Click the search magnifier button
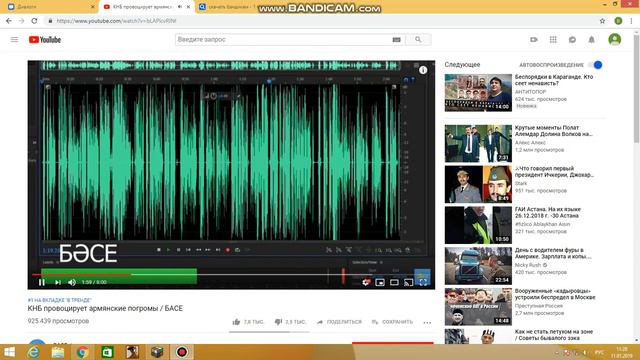The image size is (640, 360). point(418,40)
